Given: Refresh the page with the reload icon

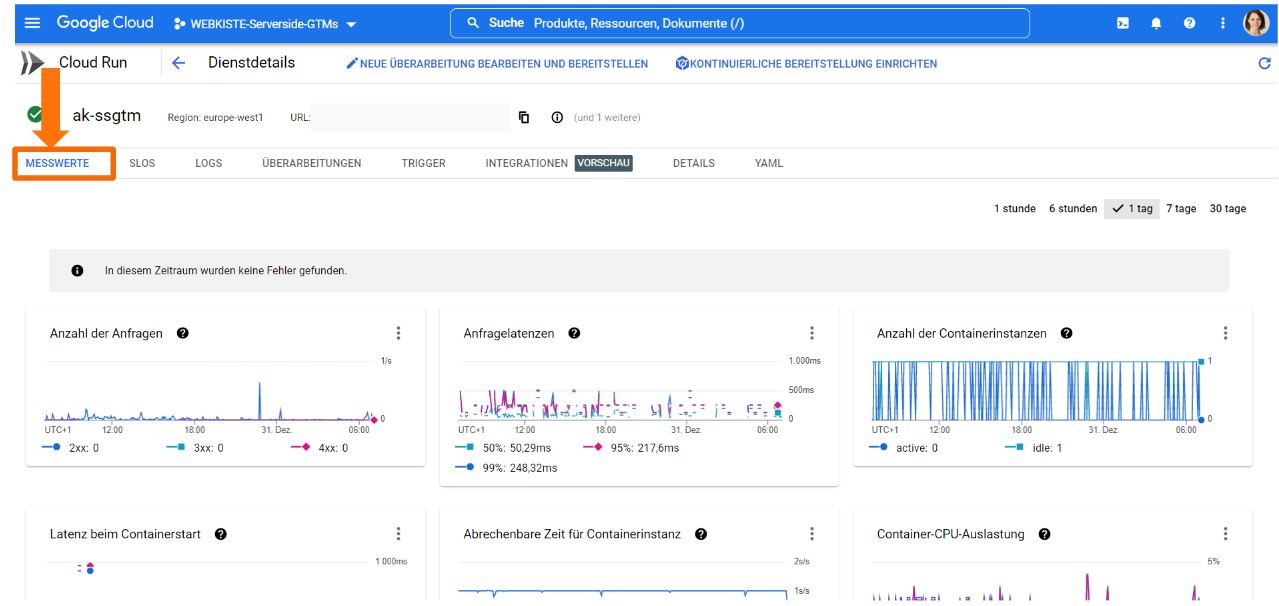Looking at the screenshot, I should pyautogui.click(x=1264, y=63).
